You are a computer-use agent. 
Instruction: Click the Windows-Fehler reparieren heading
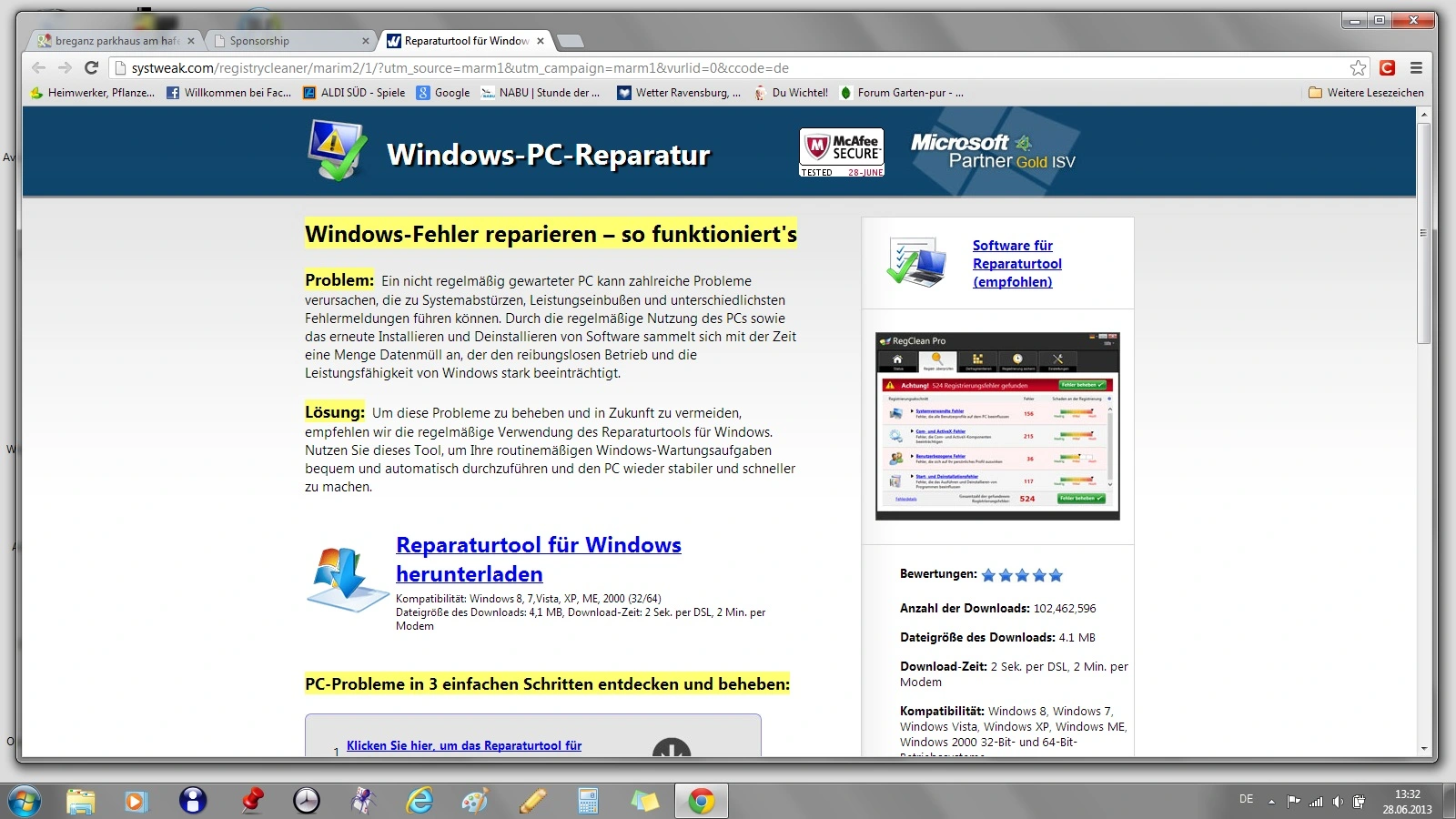pos(551,234)
